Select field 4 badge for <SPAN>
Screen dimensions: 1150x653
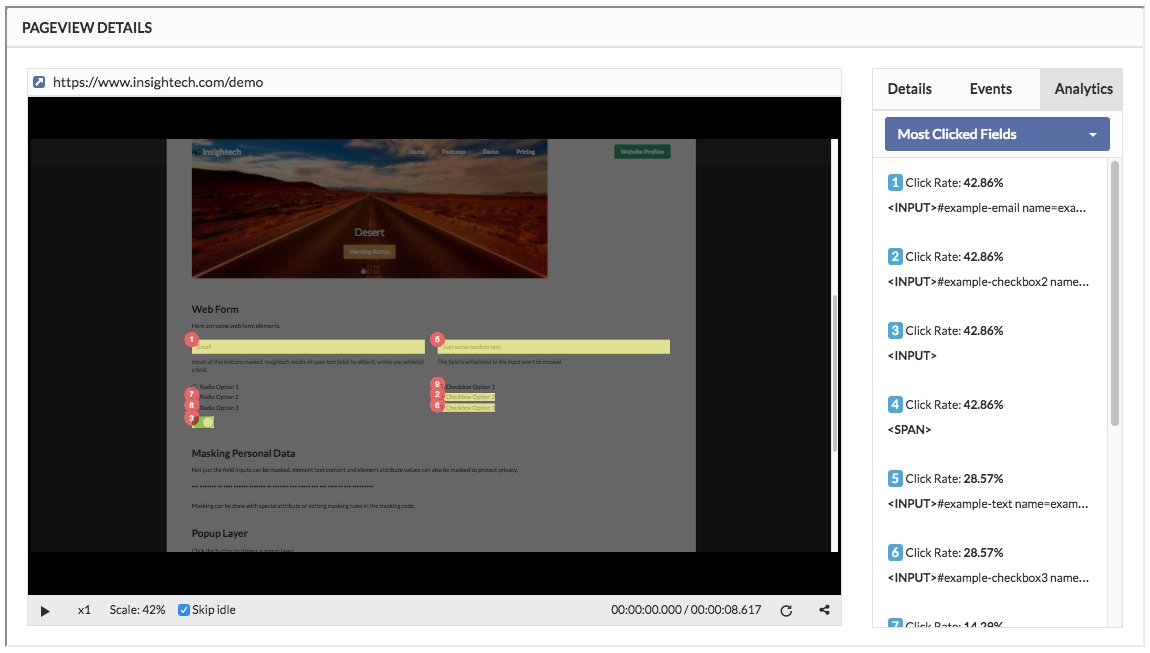(895, 405)
